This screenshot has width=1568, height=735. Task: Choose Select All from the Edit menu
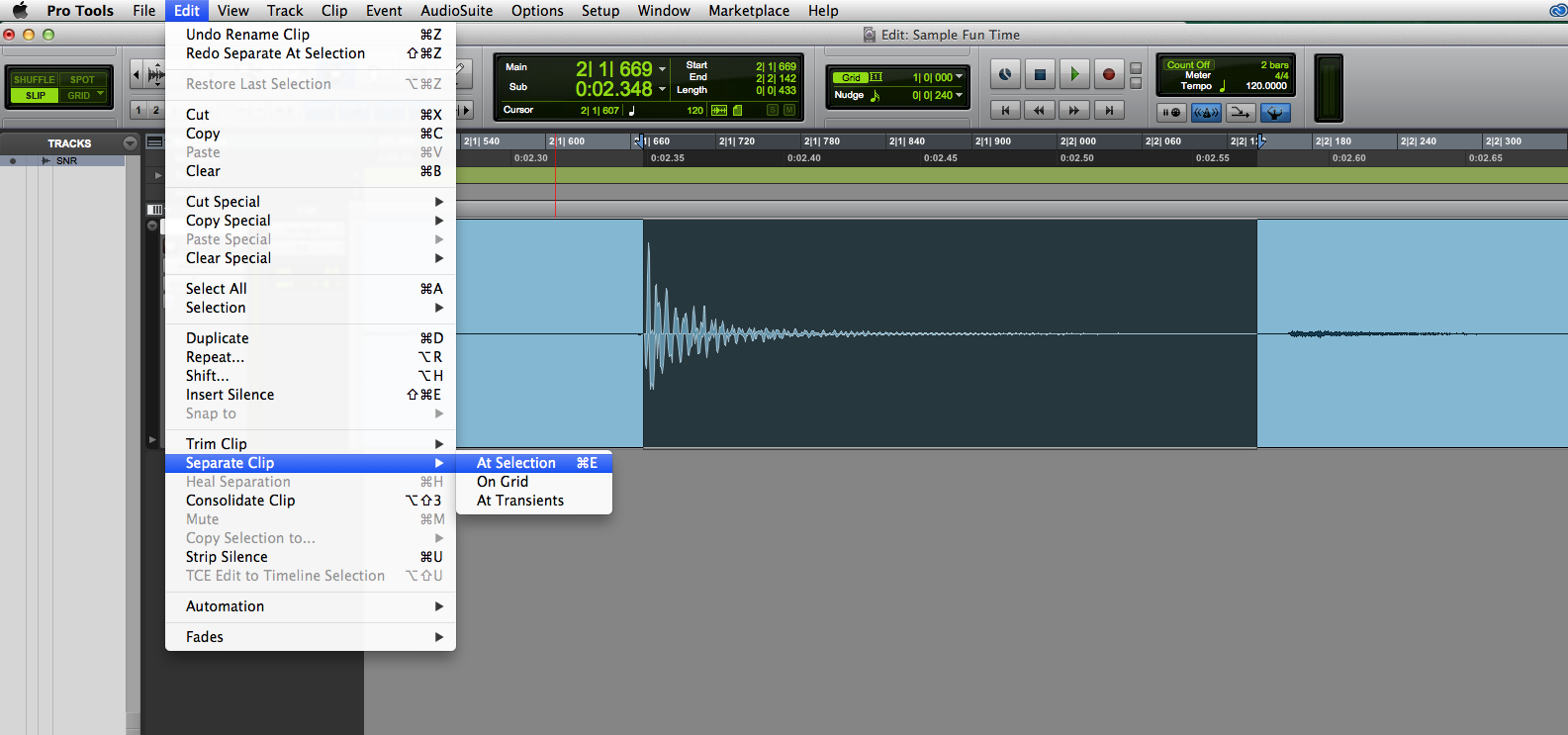click(311, 289)
